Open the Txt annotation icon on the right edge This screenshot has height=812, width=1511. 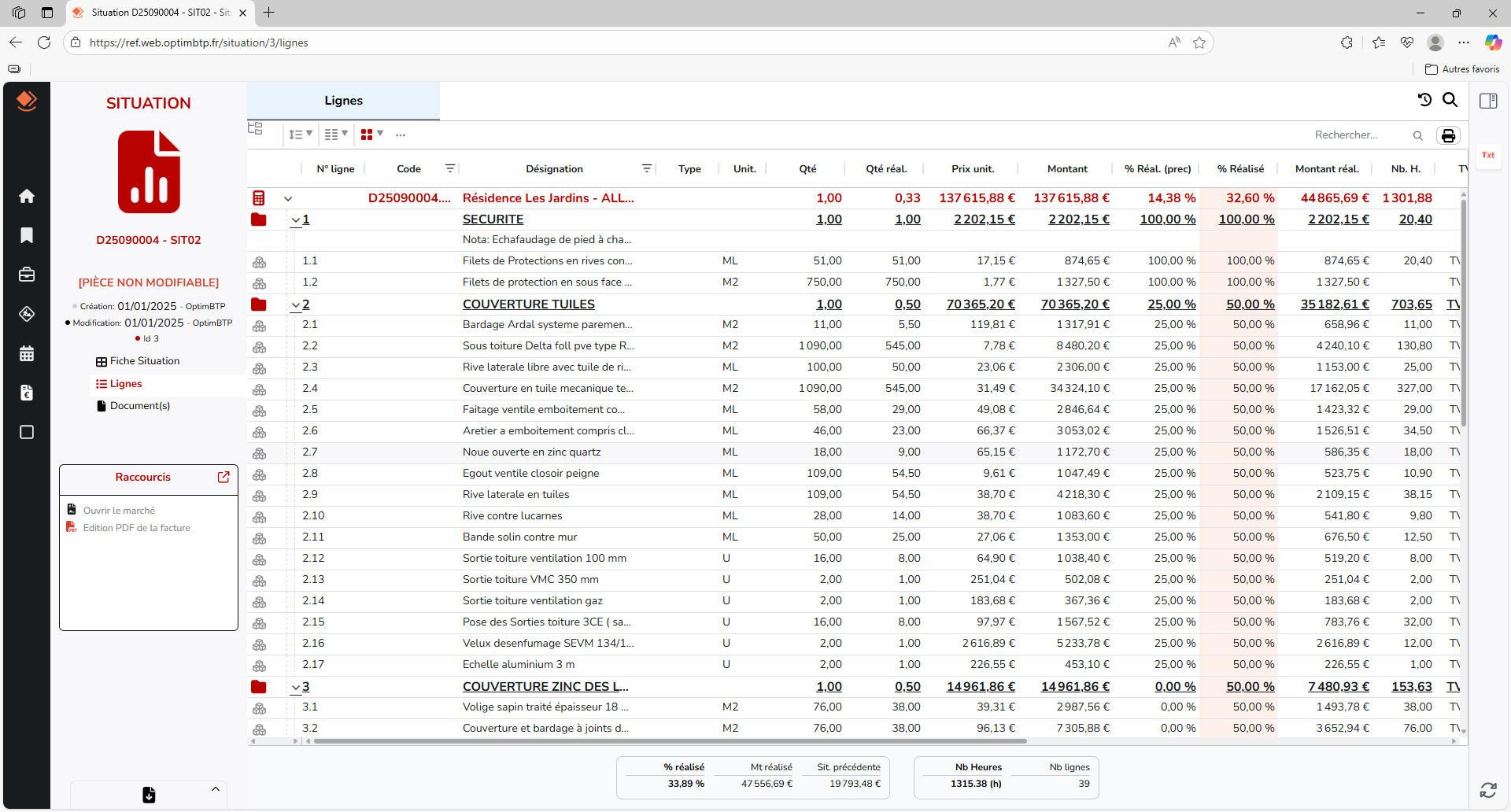(x=1487, y=155)
